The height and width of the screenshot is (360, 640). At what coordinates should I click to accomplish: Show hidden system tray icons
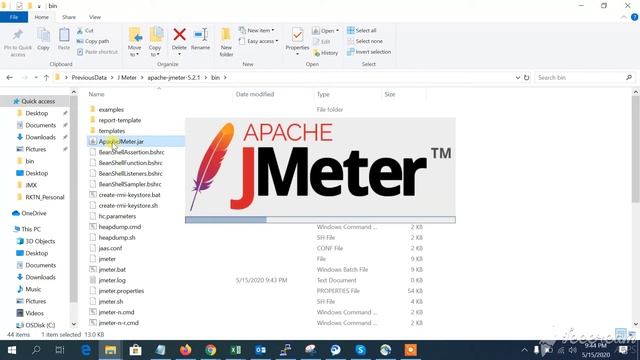524,350
